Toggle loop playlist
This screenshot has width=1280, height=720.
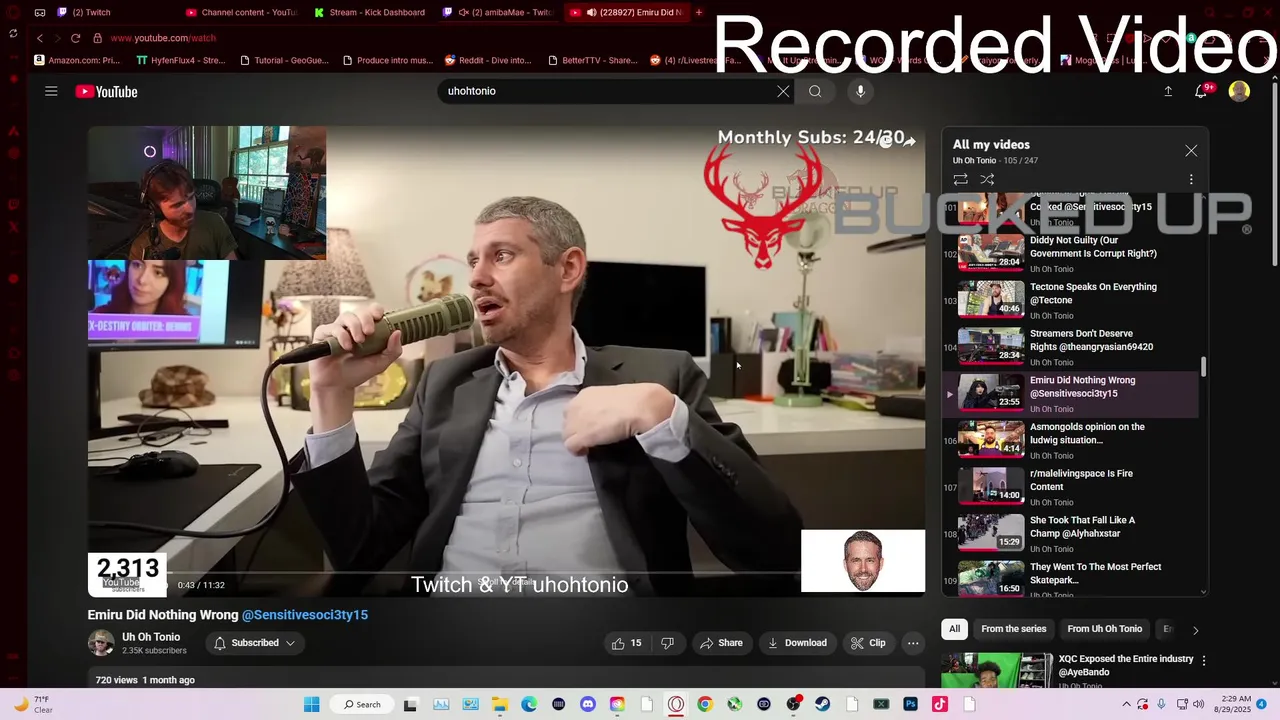tap(960, 179)
